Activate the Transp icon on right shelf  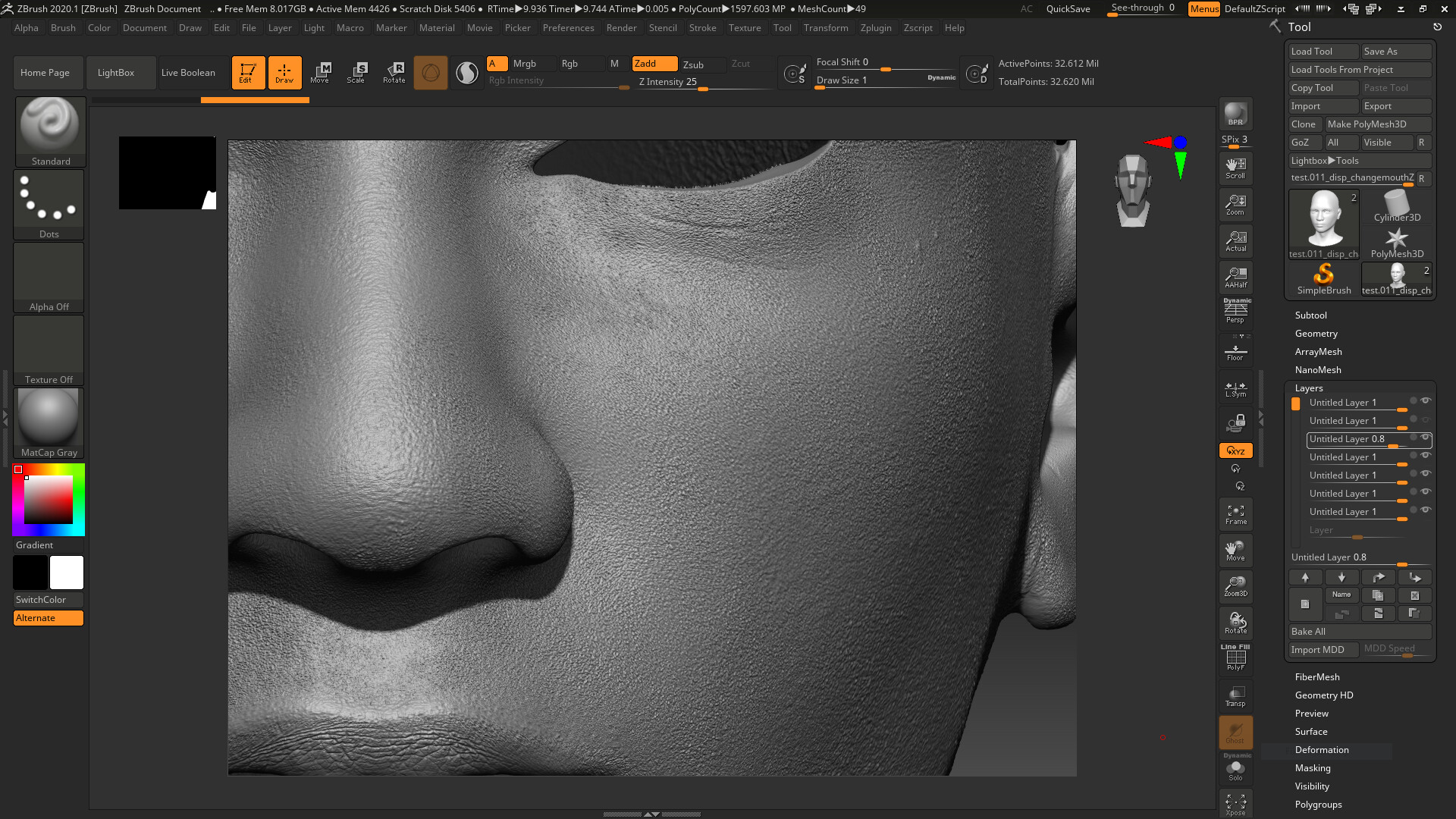1235,695
